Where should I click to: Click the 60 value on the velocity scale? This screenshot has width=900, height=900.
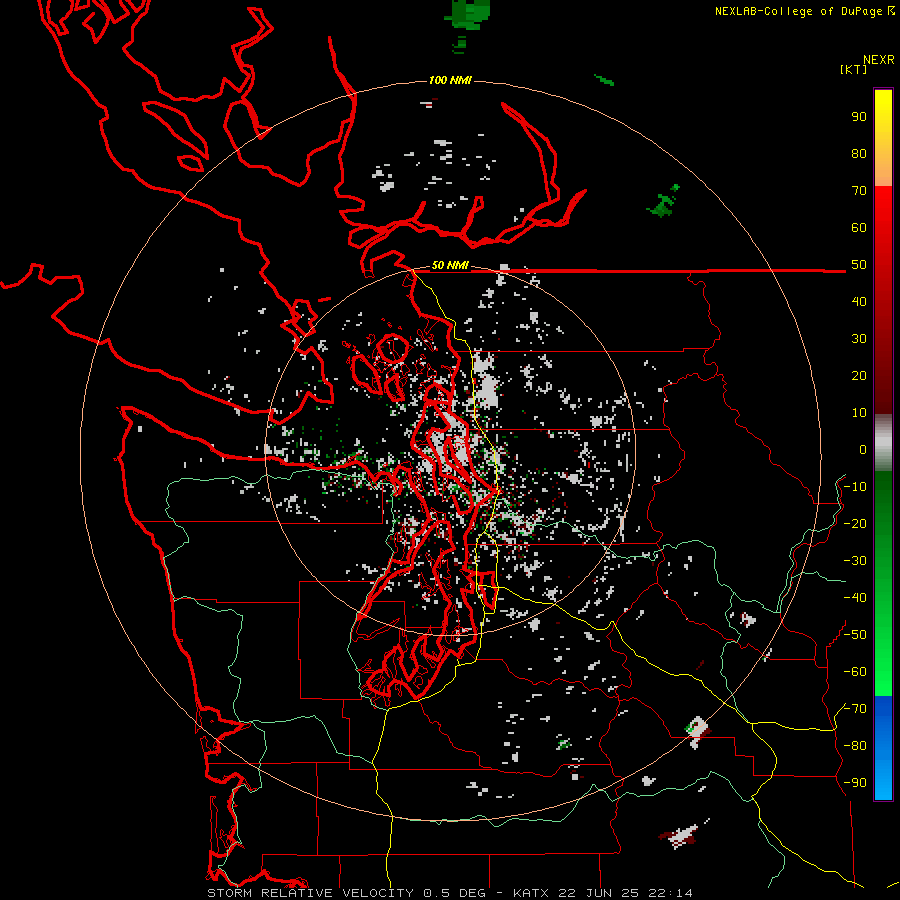(859, 228)
